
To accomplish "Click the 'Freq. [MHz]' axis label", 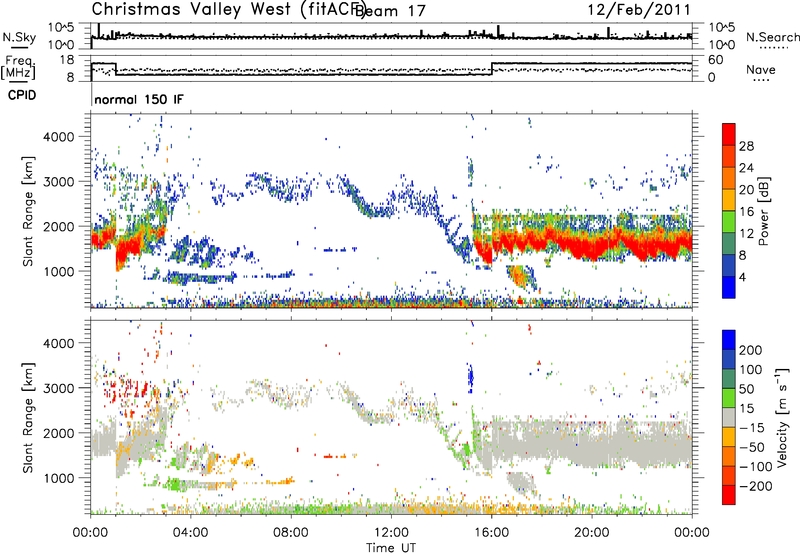I will (18, 67).
